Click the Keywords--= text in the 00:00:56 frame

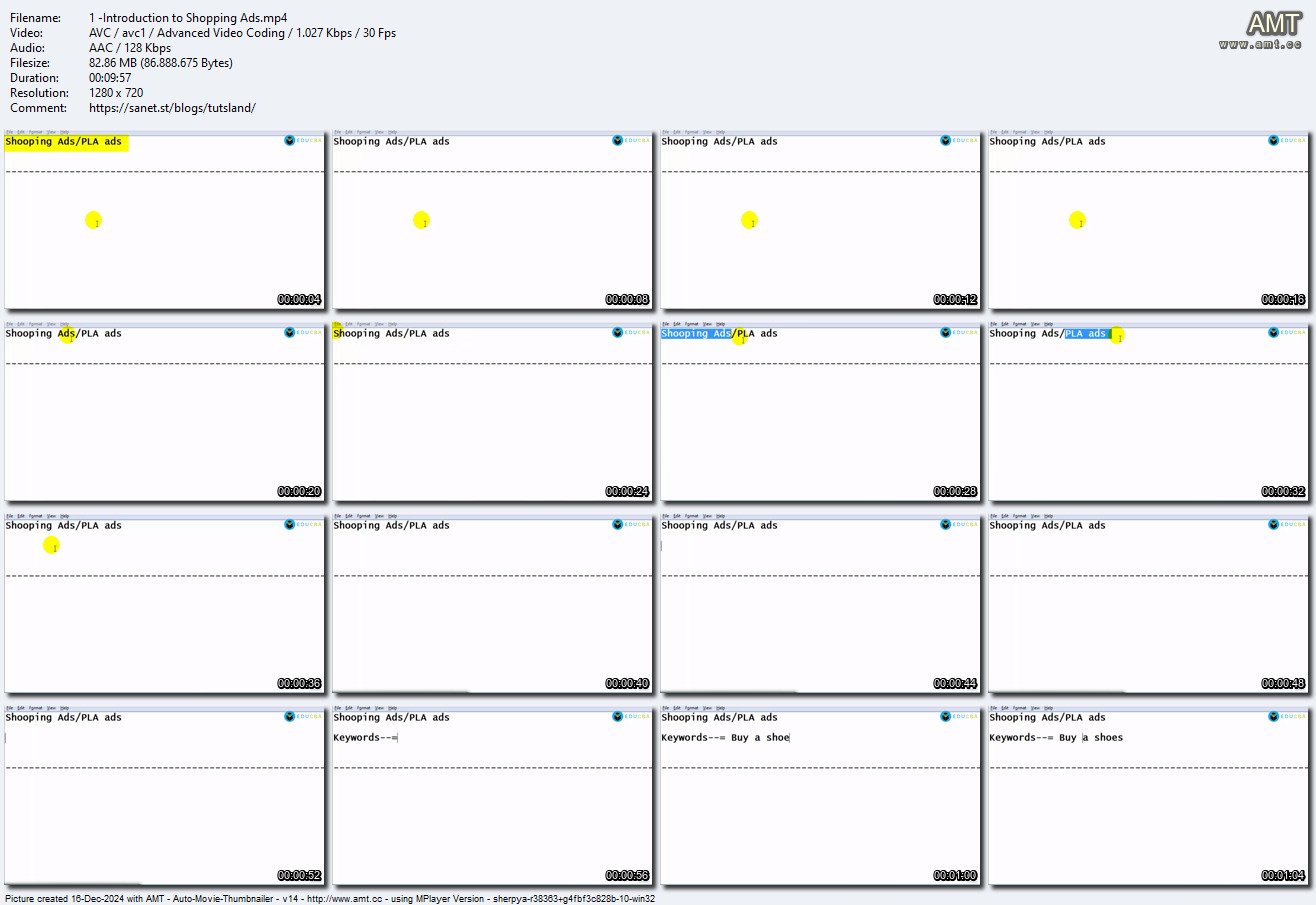[x=366, y=738]
